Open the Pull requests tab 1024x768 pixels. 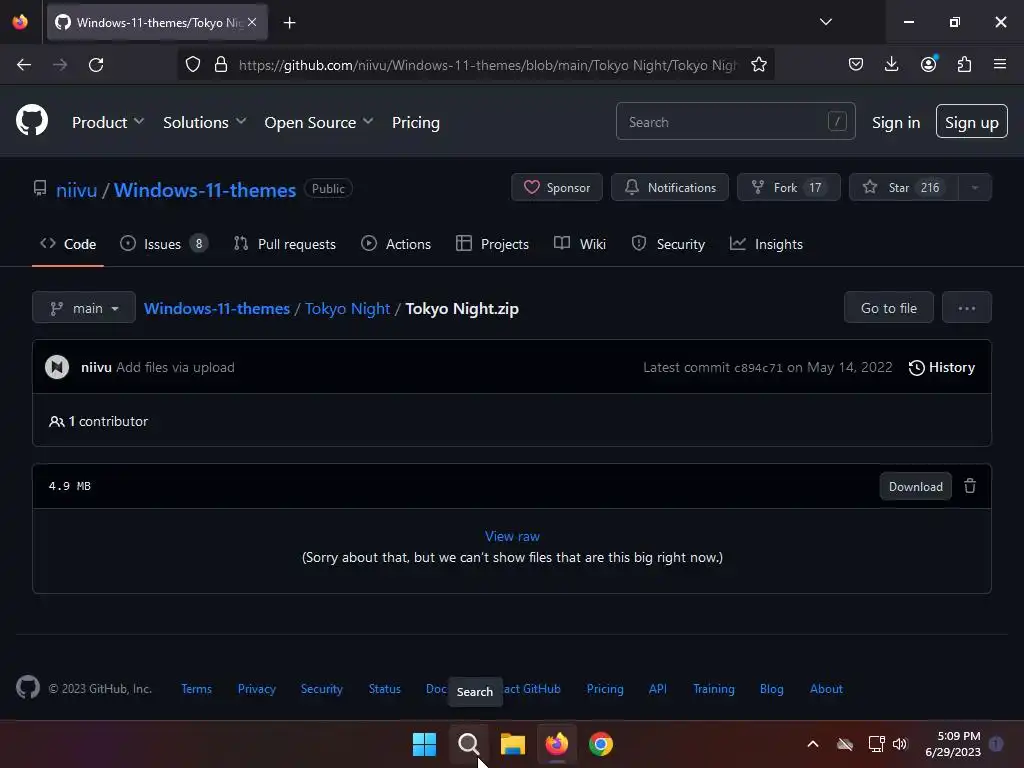coord(285,244)
